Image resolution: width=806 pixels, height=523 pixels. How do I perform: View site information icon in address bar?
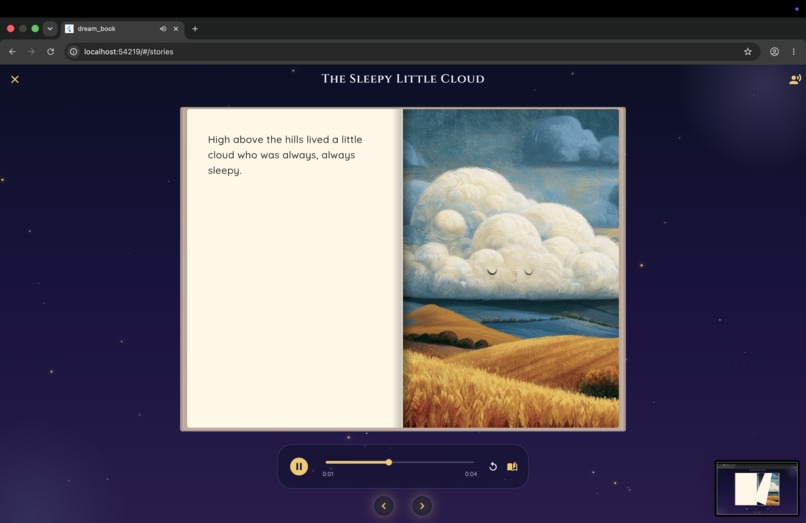[x=74, y=51]
